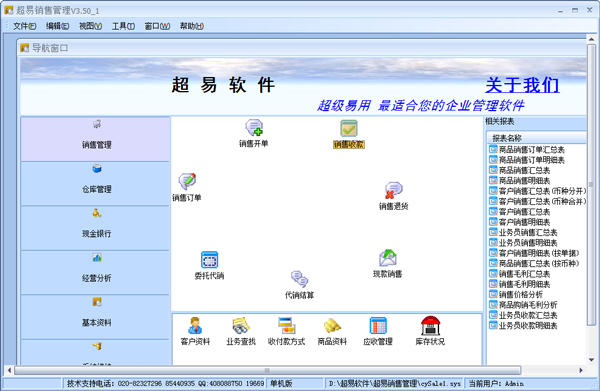
Task: Open 库存状况 warehouse icon
Action: [x=430, y=331]
